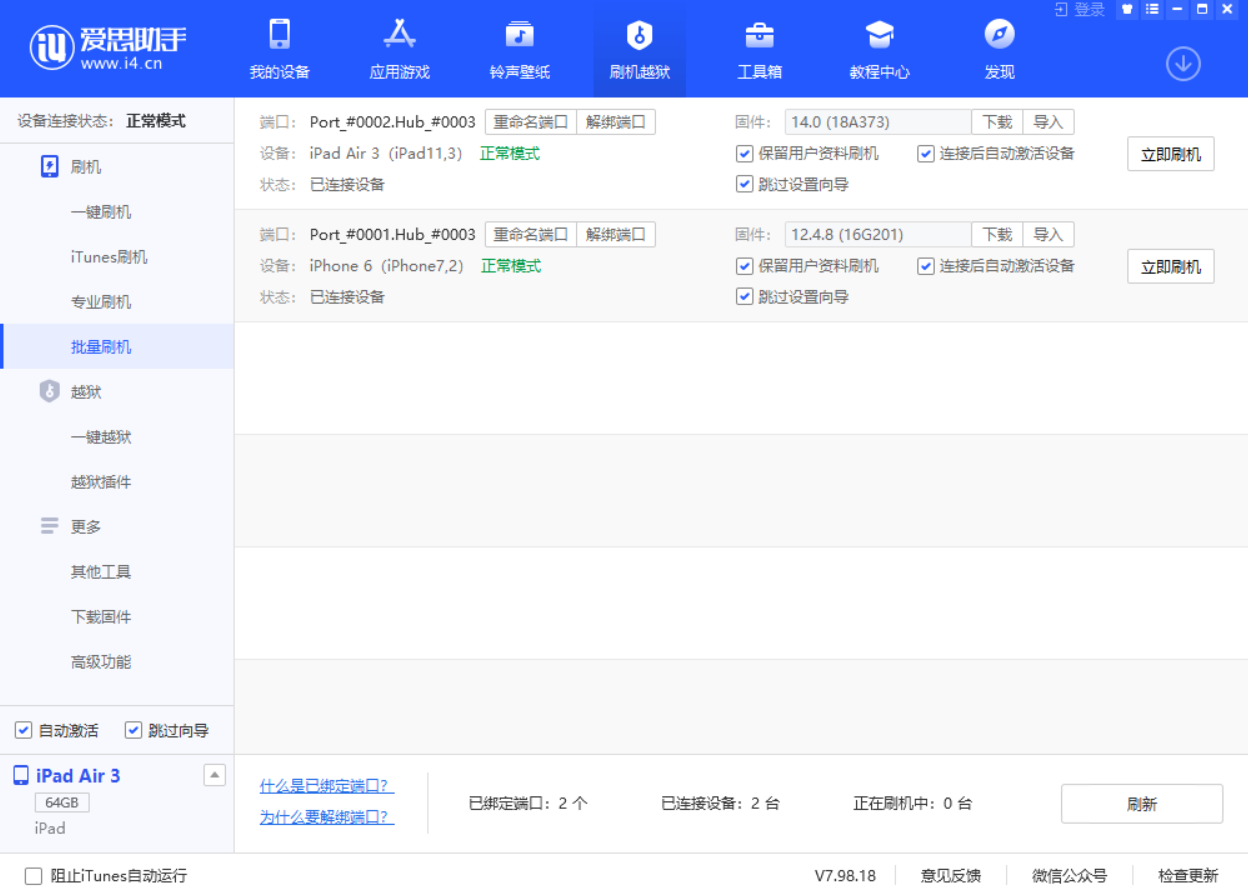
Task: Click 立即刷机 for iPad Air 3
Action: pyautogui.click(x=1171, y=154)
